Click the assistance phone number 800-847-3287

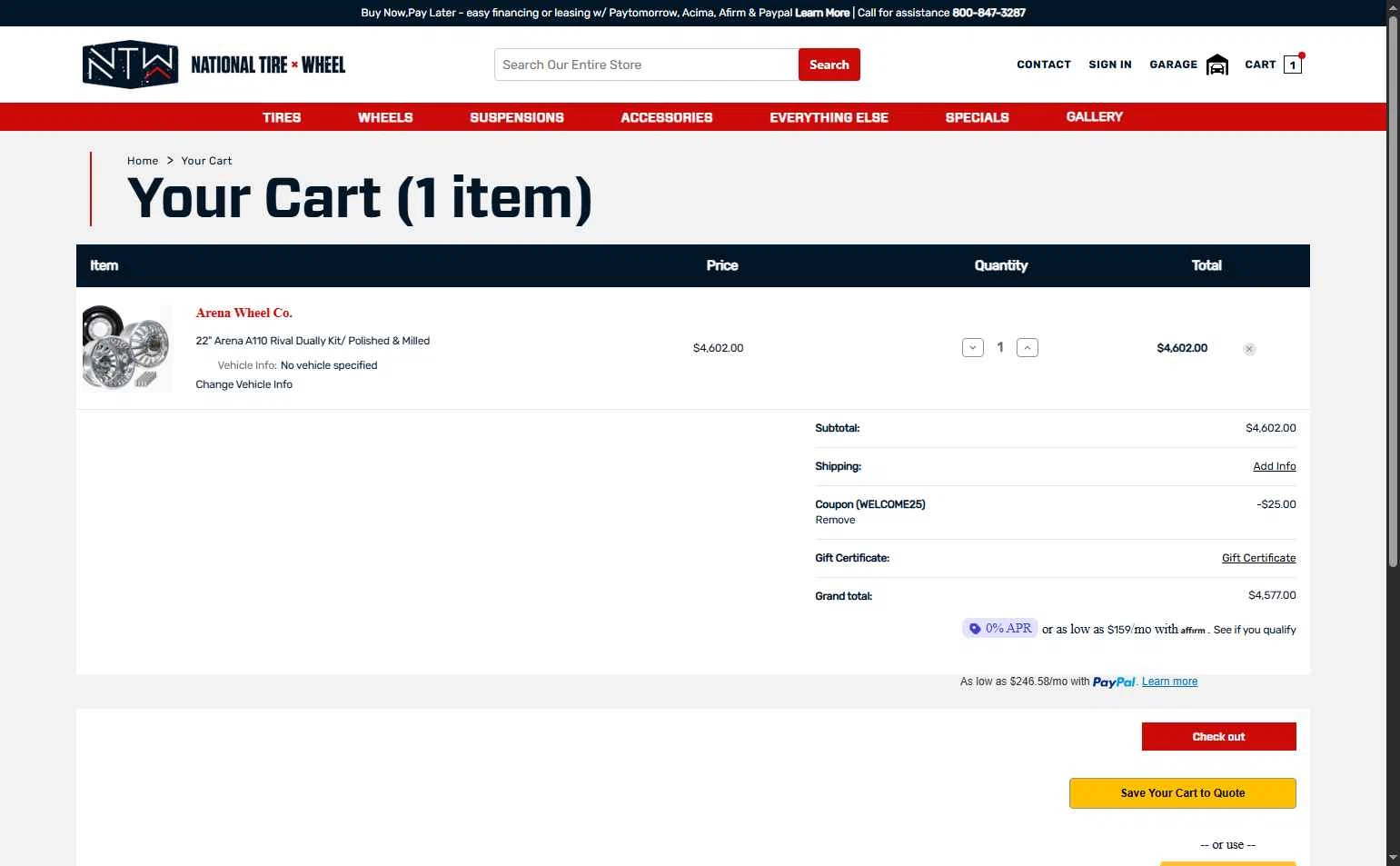[988, 13]
